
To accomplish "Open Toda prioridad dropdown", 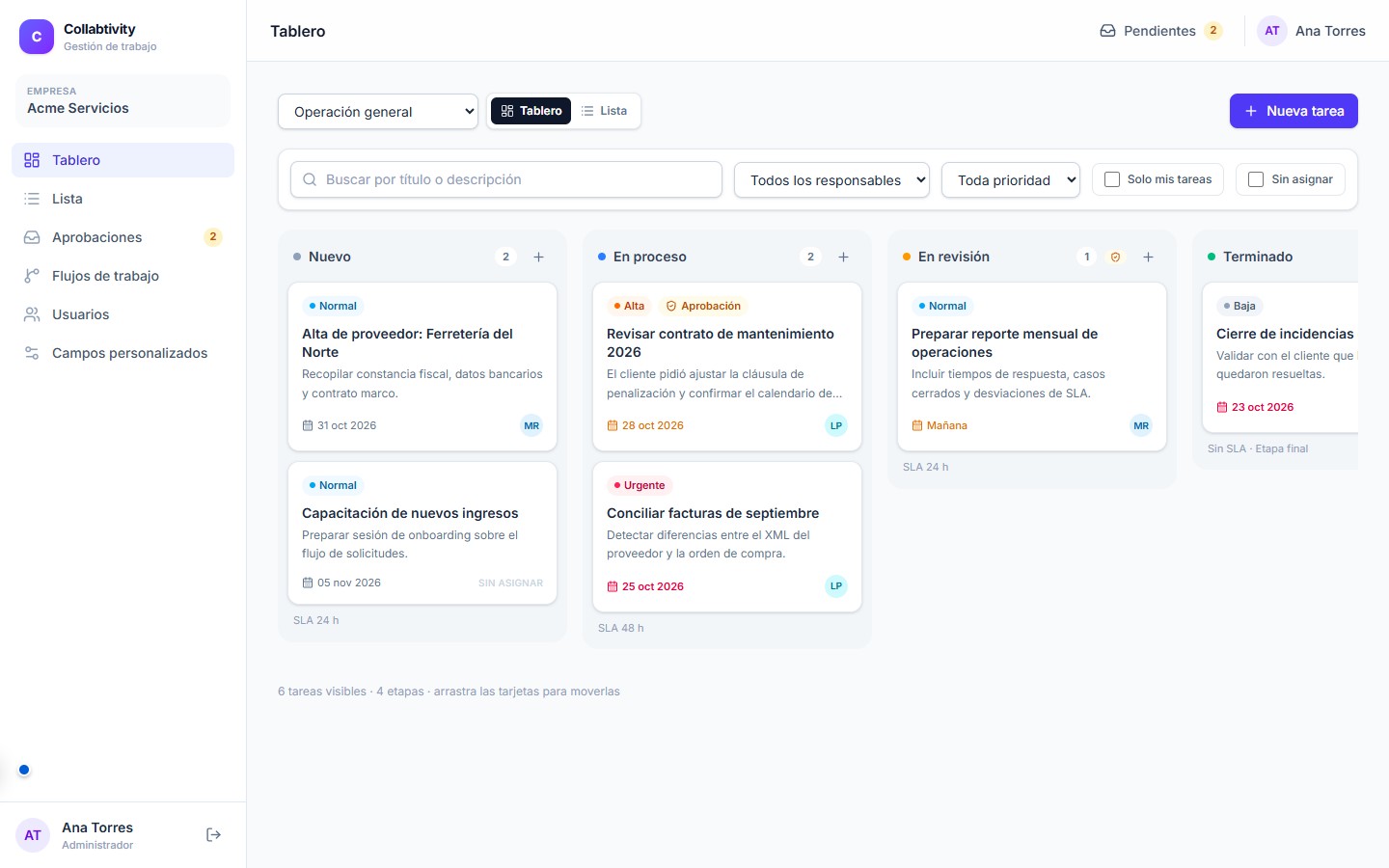I will [x=1011, y=180].
